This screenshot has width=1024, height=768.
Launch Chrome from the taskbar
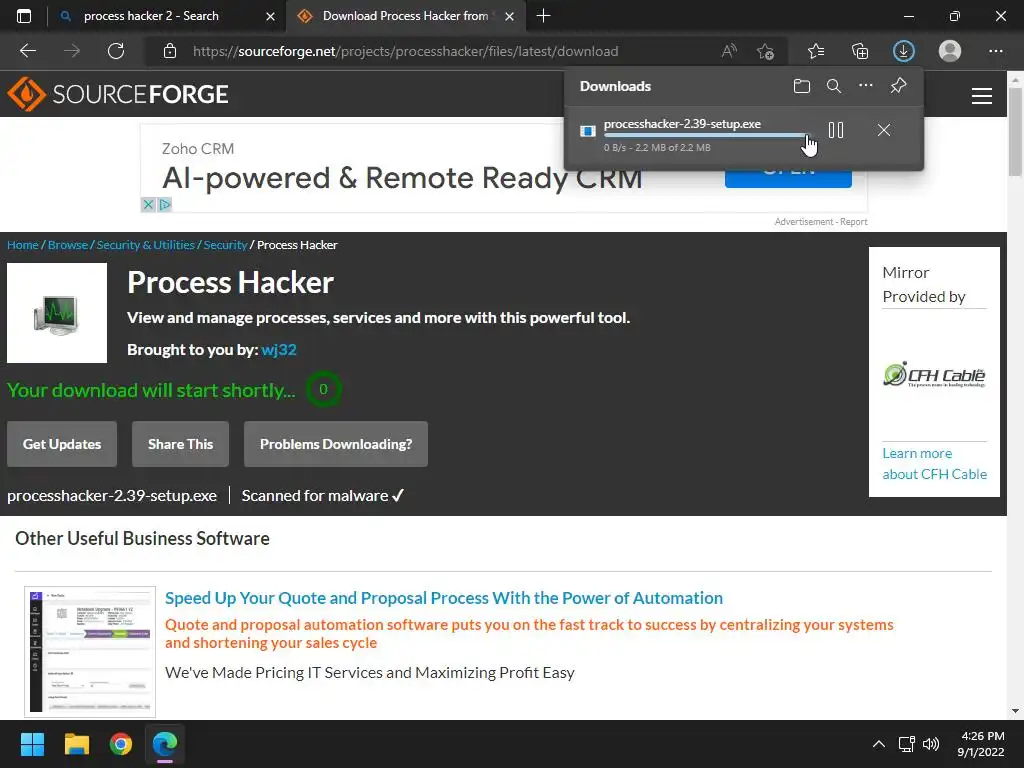pos(121,744)
